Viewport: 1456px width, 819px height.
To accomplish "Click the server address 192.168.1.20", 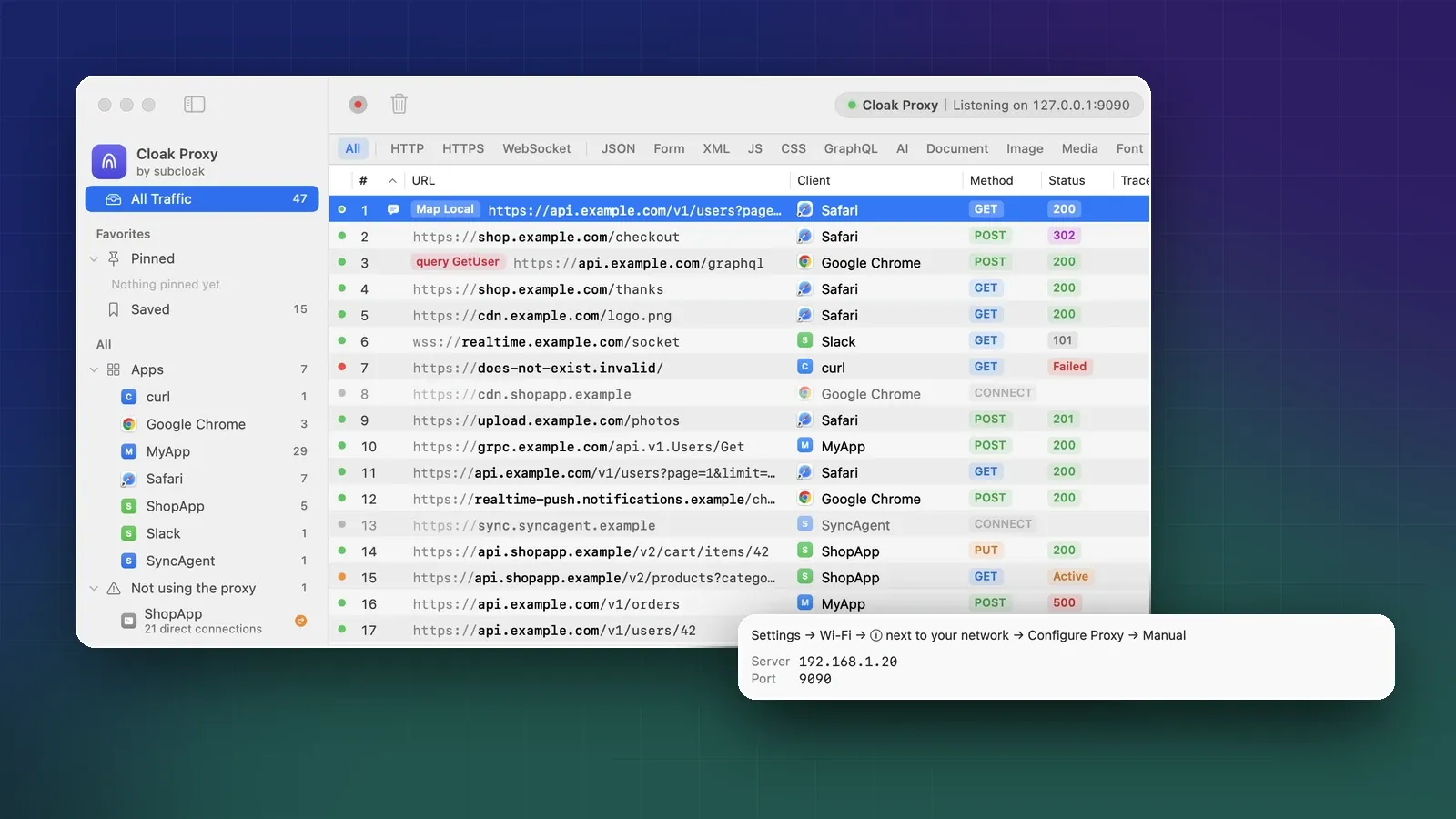I will [848, 662].
